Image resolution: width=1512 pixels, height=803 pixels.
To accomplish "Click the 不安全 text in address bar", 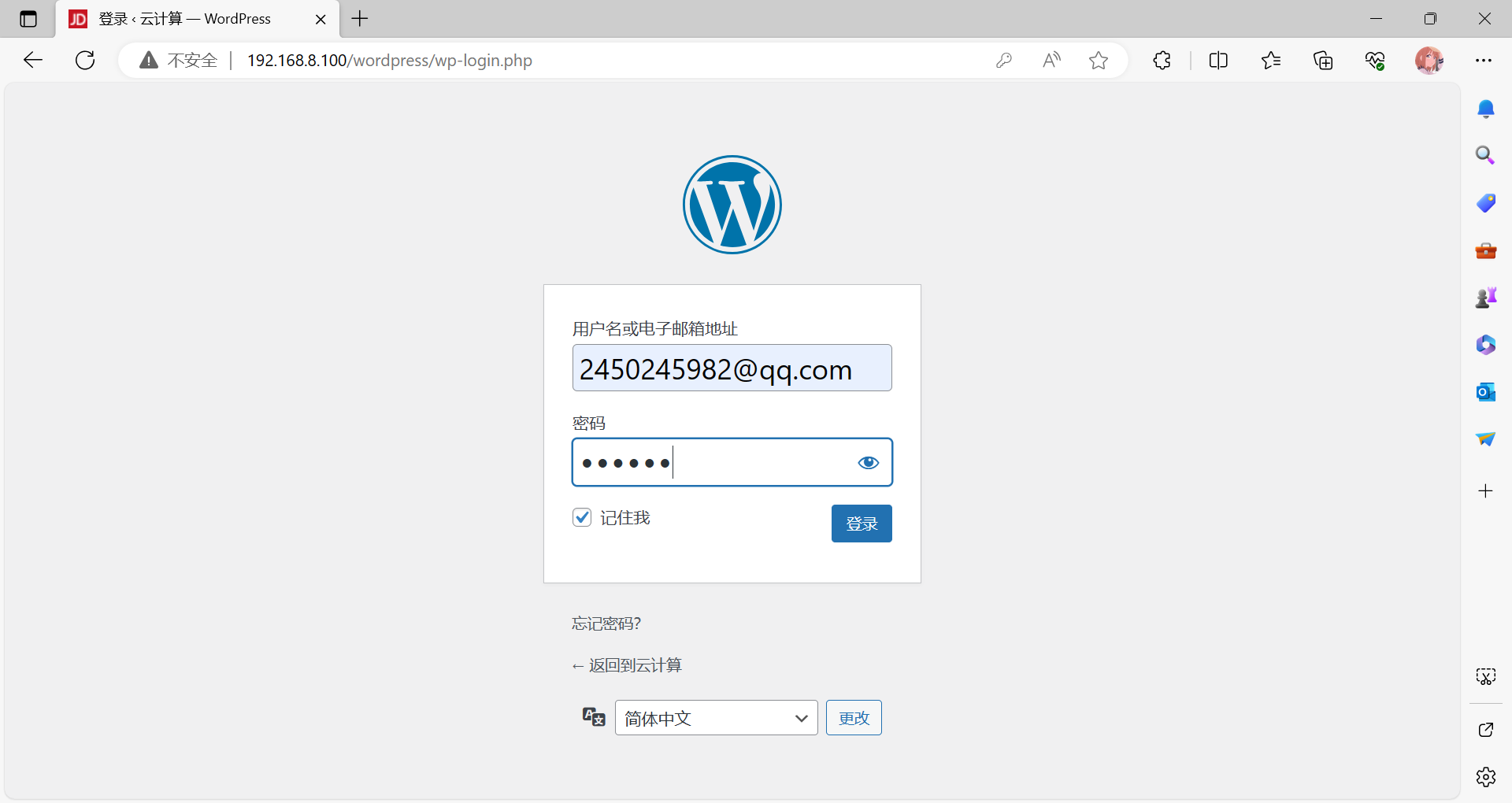I will coord(192,60).
